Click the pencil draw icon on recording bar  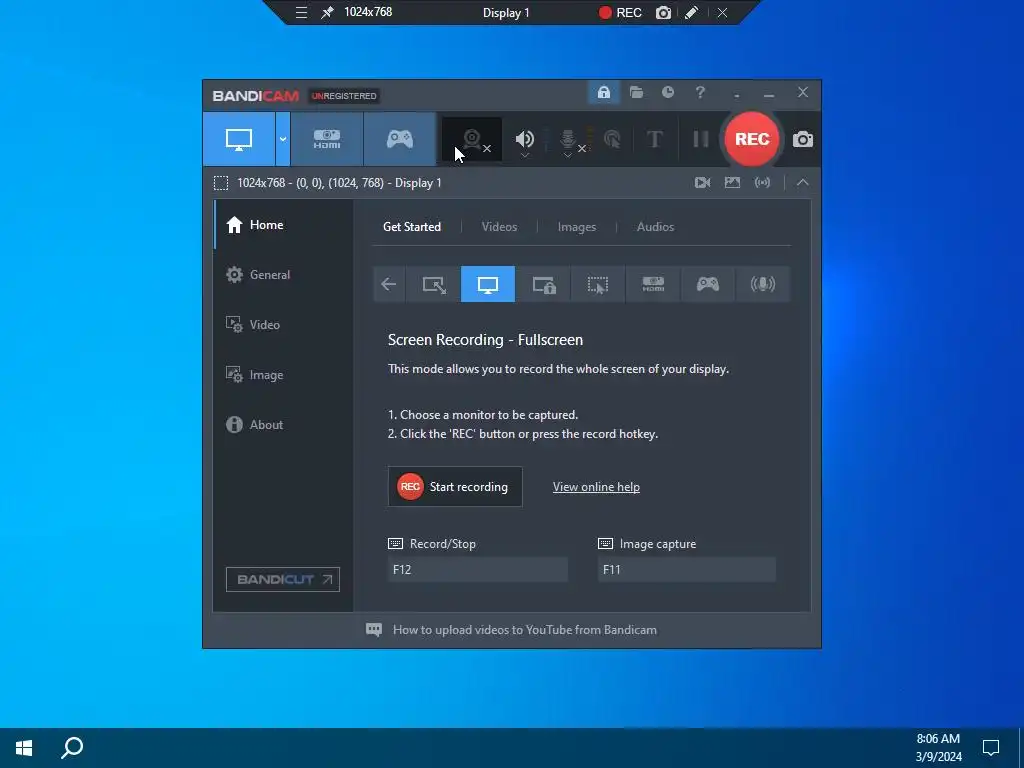coord(692,12)
